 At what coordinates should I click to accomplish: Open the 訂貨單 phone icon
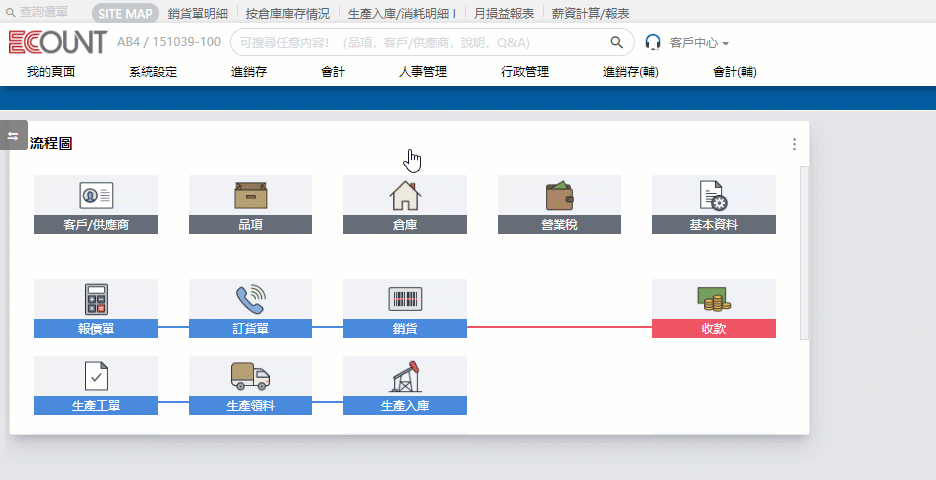250,299
